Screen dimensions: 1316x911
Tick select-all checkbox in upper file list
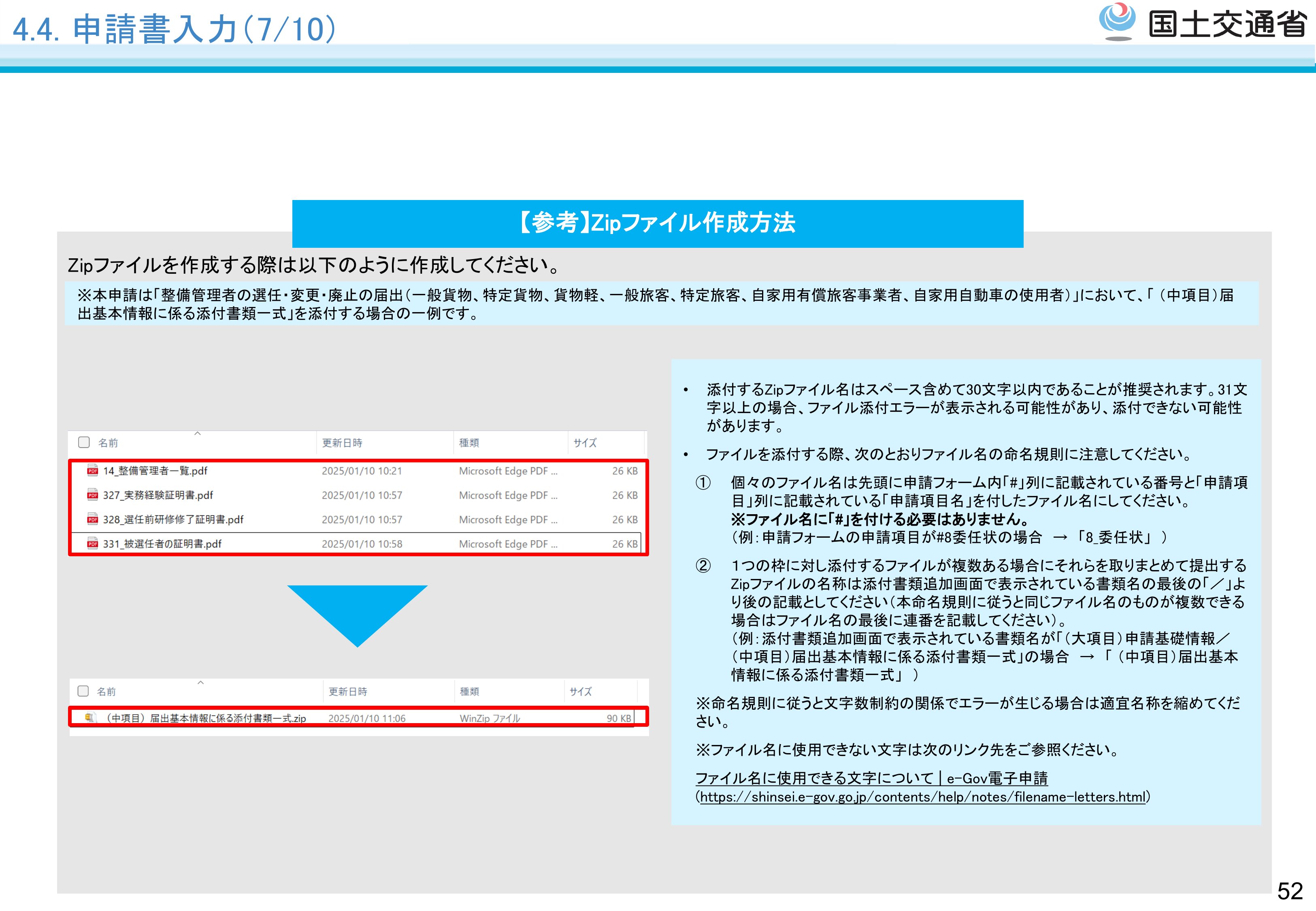[x=84, y=443]
